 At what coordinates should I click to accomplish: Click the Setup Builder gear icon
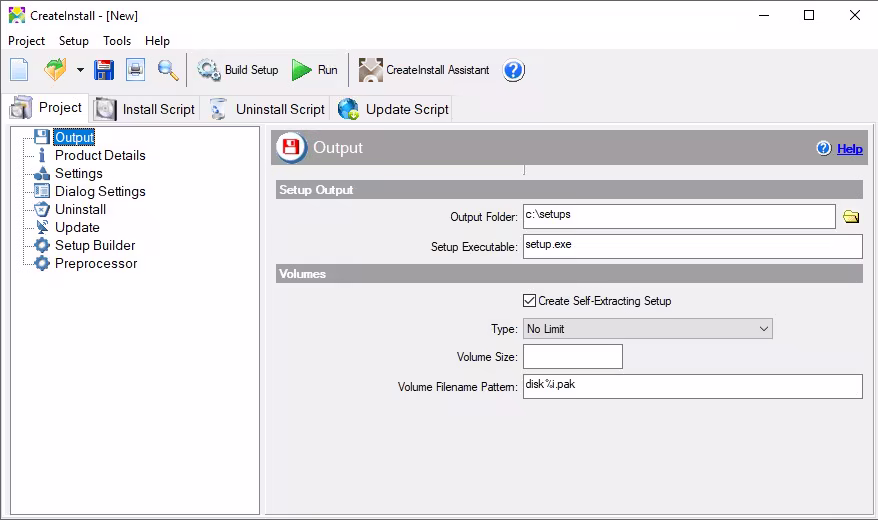[x=42, y=245]
